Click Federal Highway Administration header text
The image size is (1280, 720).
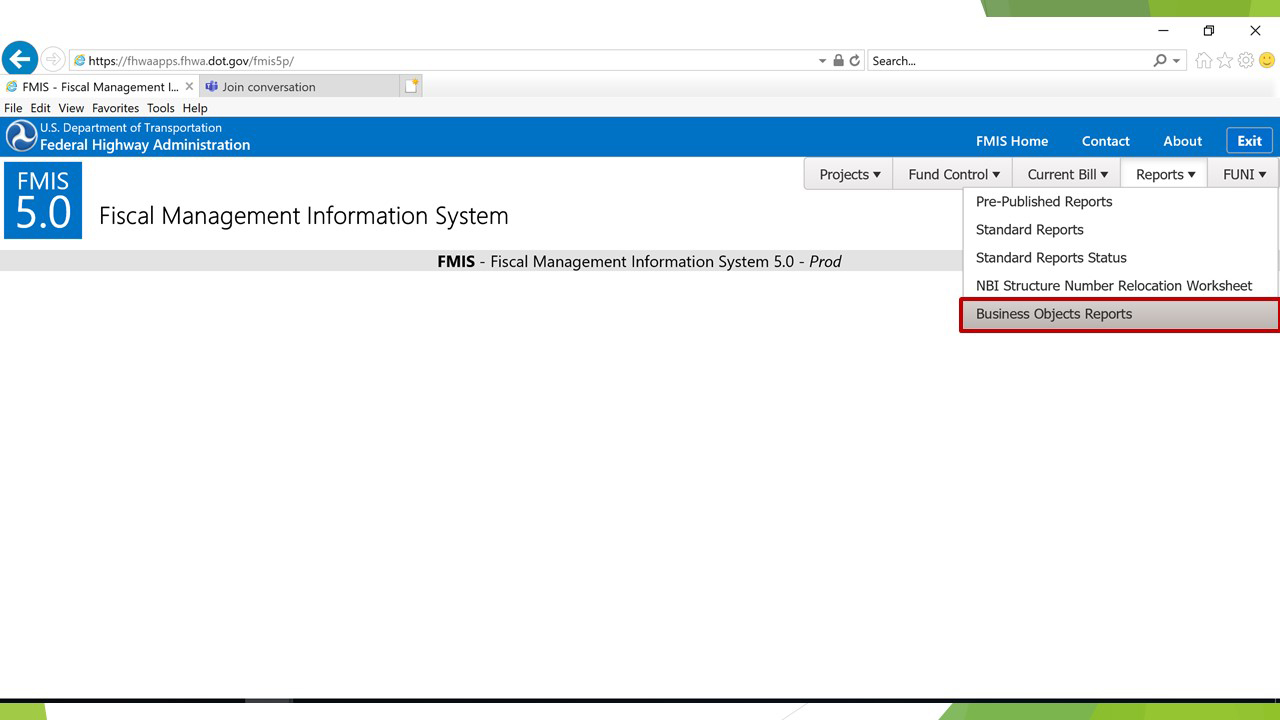145,145
